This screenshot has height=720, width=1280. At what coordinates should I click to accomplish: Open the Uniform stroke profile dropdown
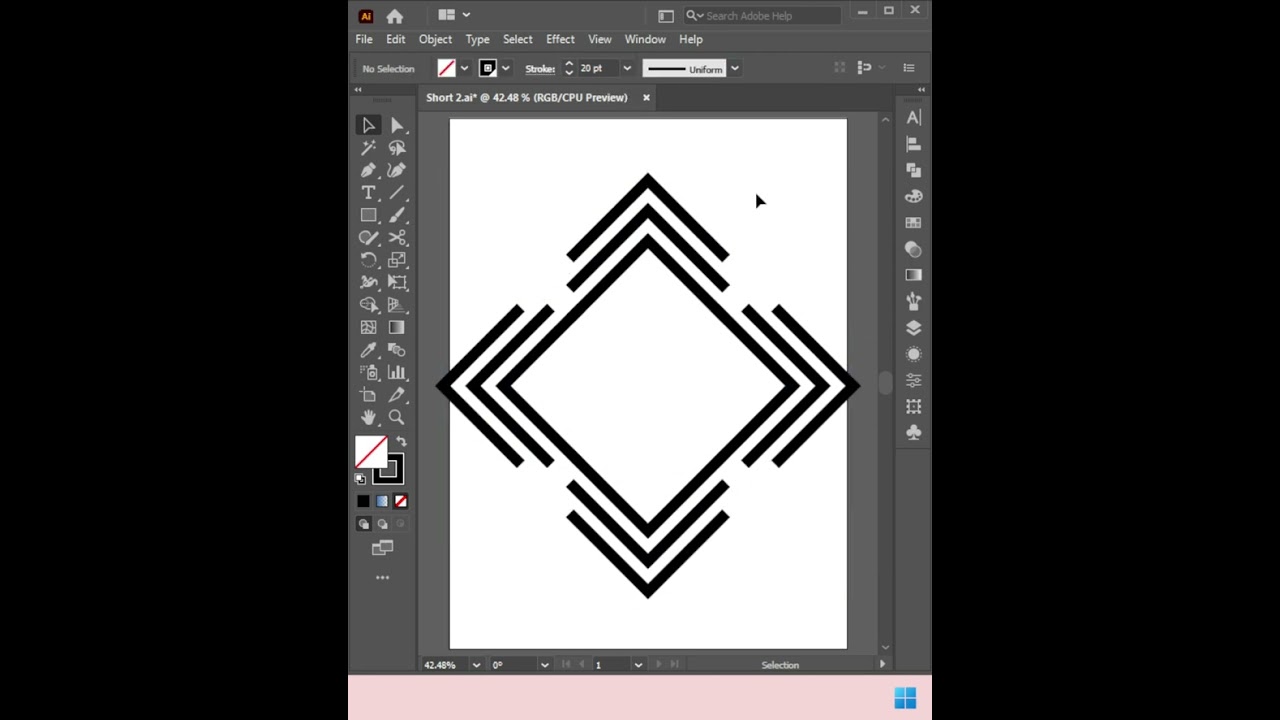pos(734,69)
